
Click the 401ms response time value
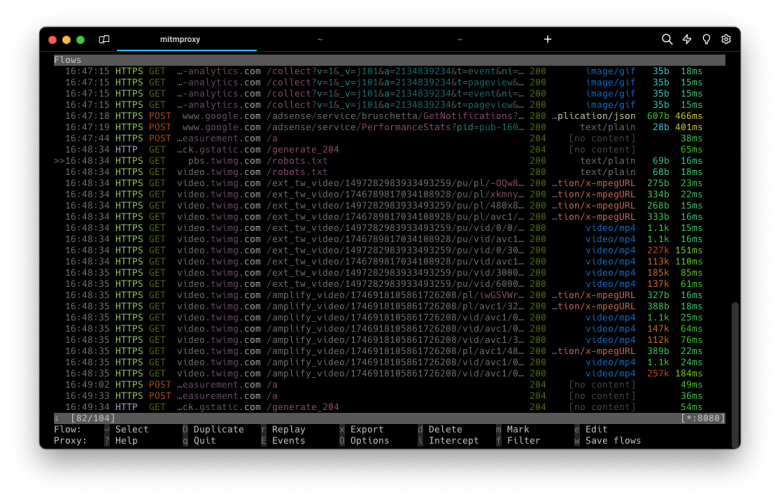688,127
